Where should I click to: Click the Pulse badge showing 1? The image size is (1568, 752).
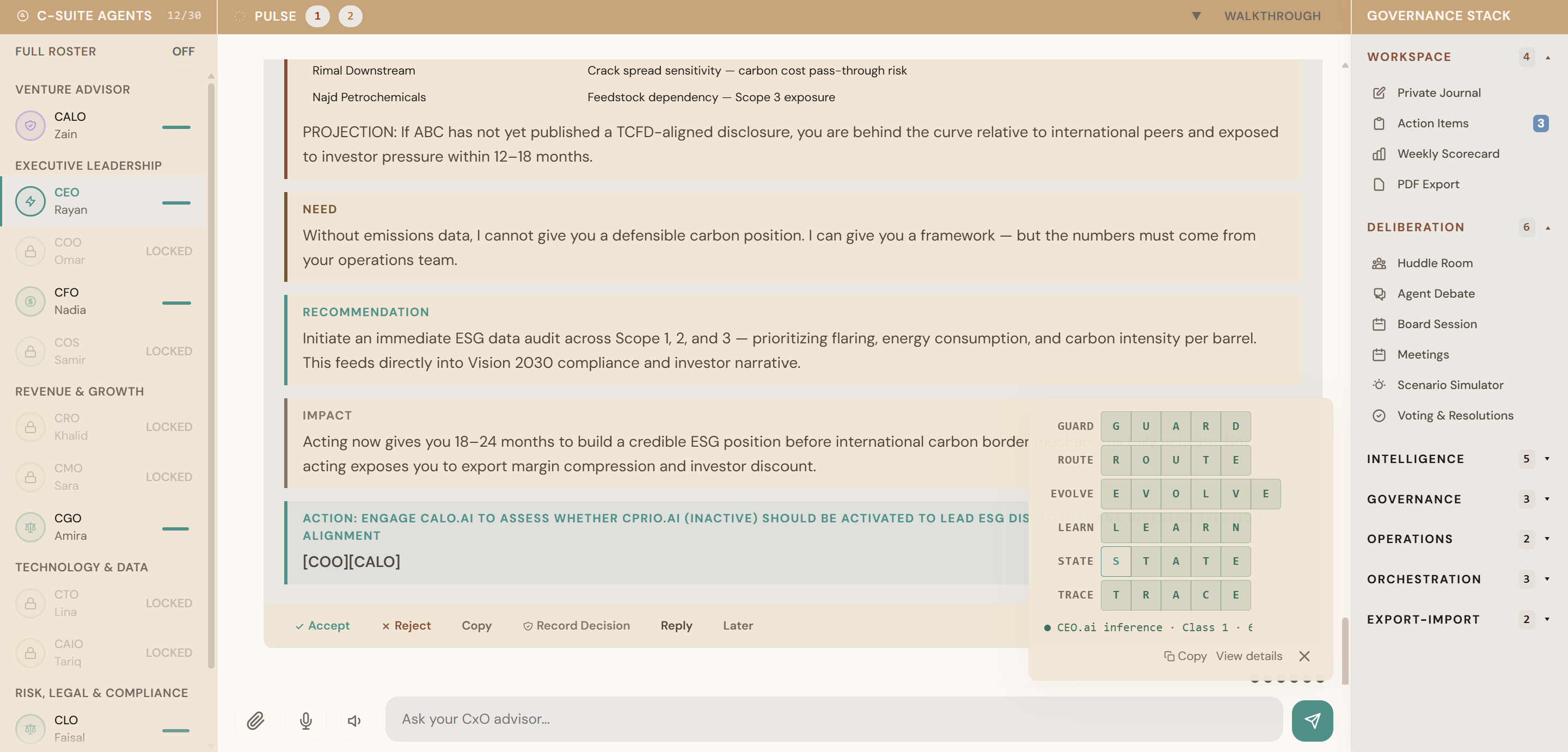tap(317, 16)
